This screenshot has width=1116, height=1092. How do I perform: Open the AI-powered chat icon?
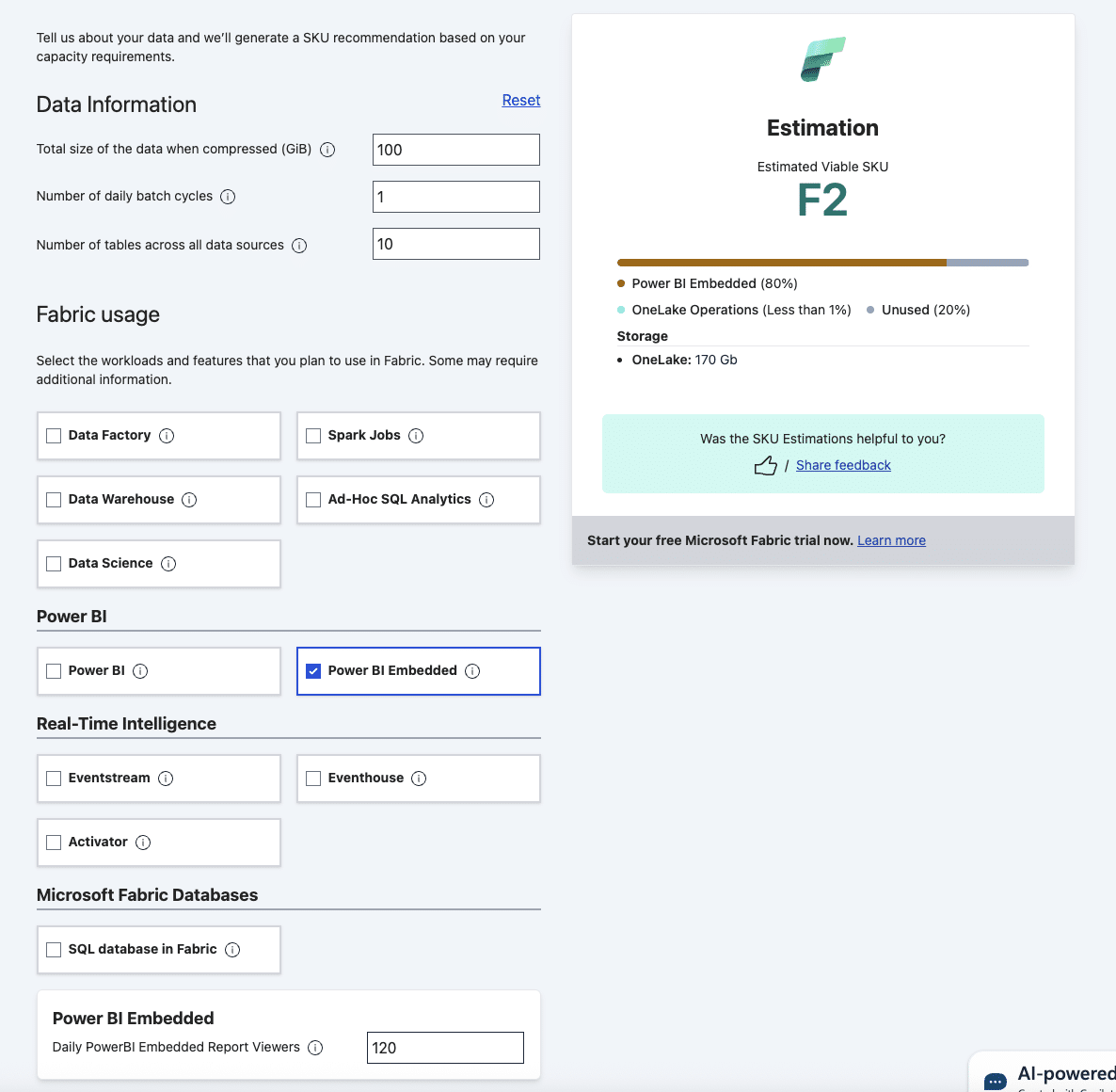(x=995, y=1081)
